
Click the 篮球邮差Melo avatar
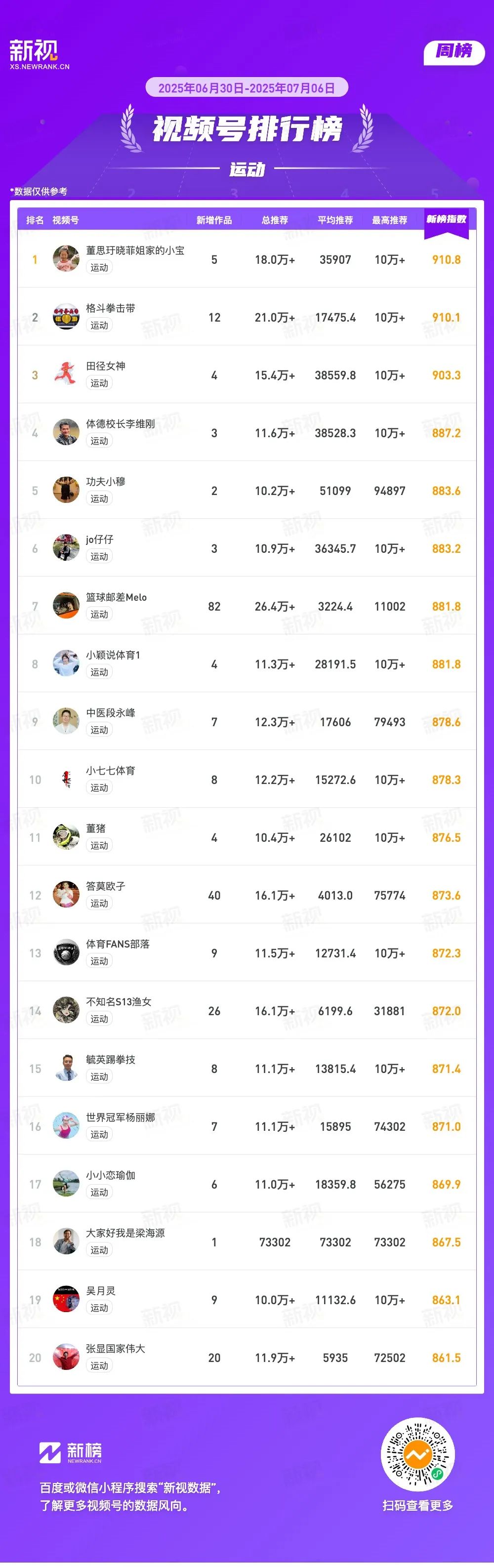click(66, 606)
